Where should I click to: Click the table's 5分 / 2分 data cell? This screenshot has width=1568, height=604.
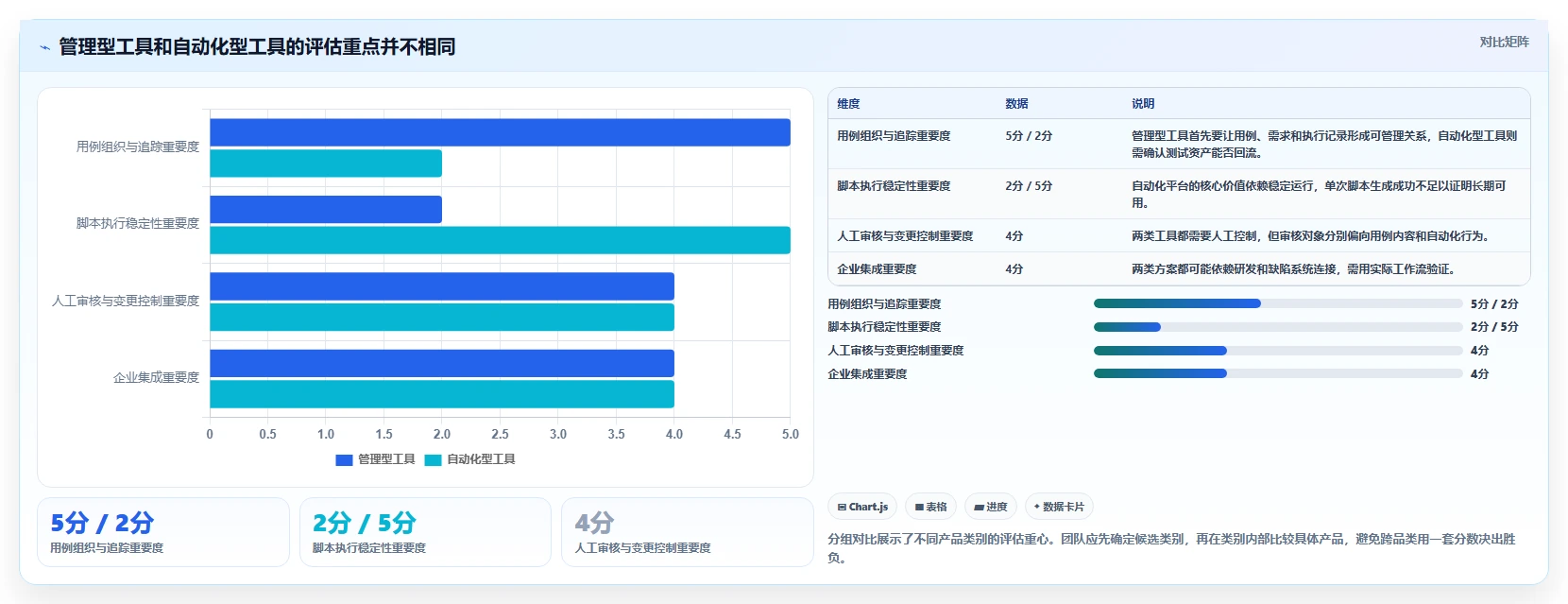pos(1029,136)
